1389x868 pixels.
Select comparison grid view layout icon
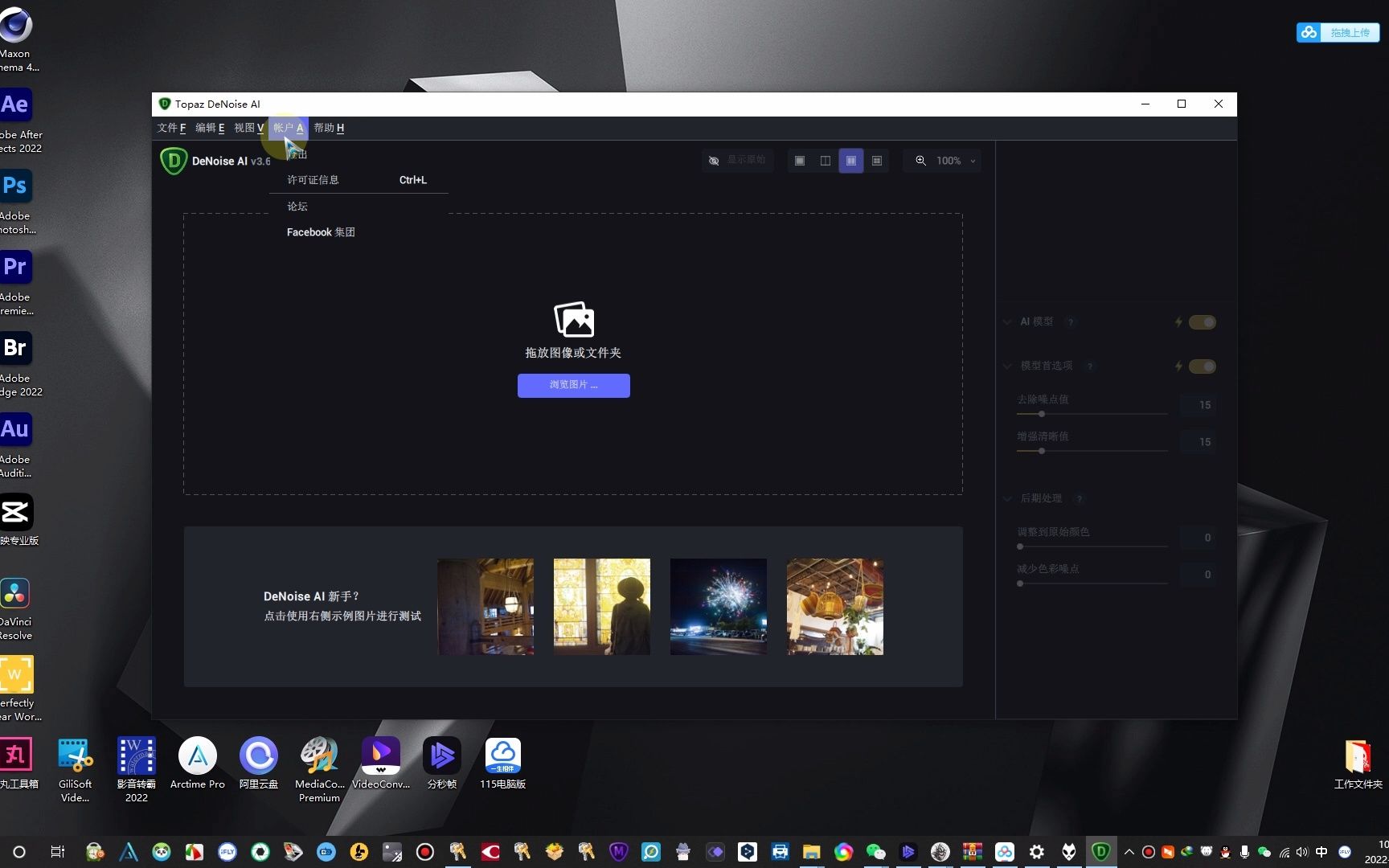(876, 161)
